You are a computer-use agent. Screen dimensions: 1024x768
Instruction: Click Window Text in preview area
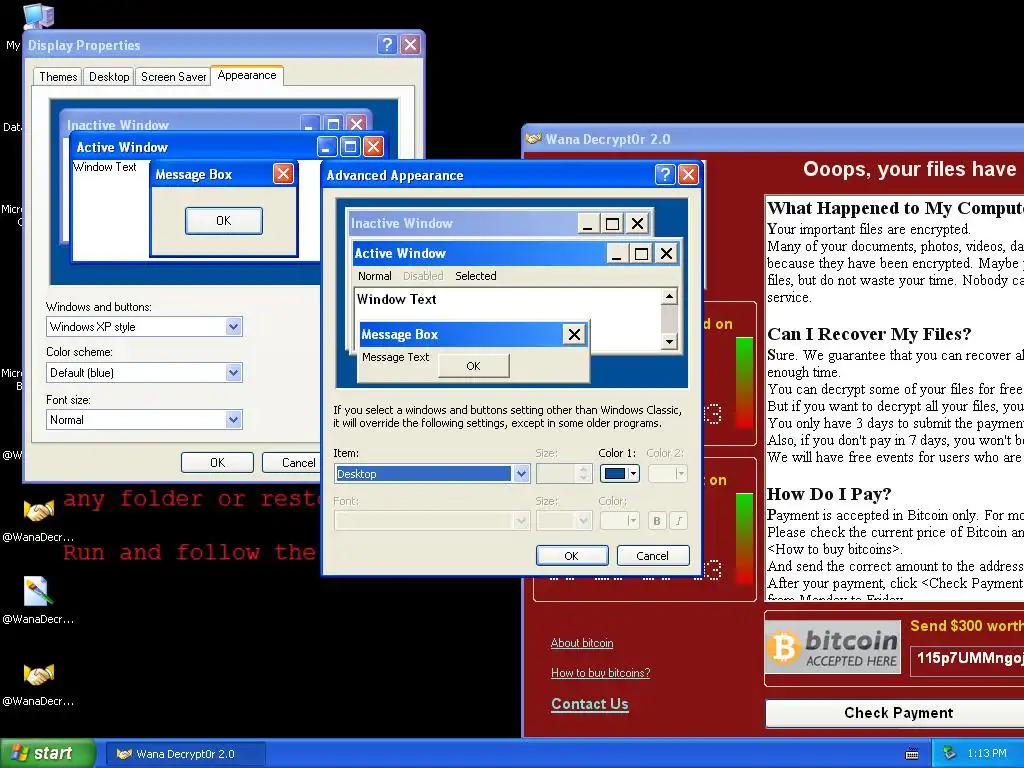pos(396,299)
